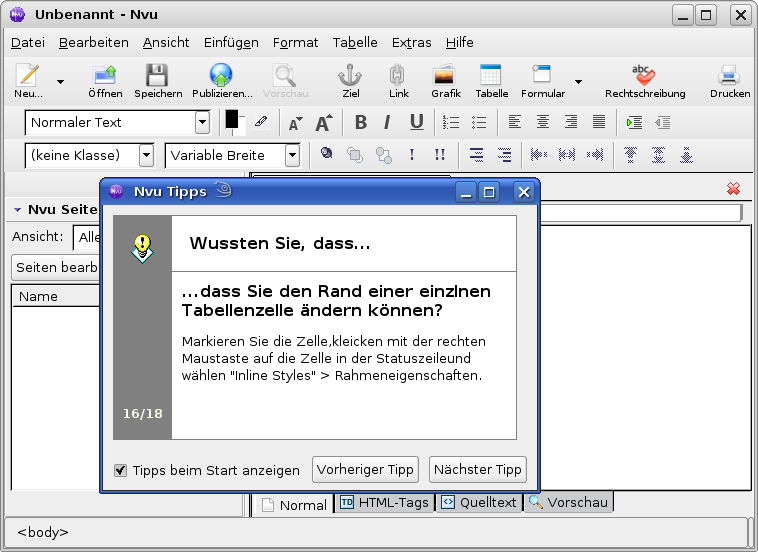Open Variable Breite font dropdown
This screenshot has width=758, height=552.
[x=292, y=156]
